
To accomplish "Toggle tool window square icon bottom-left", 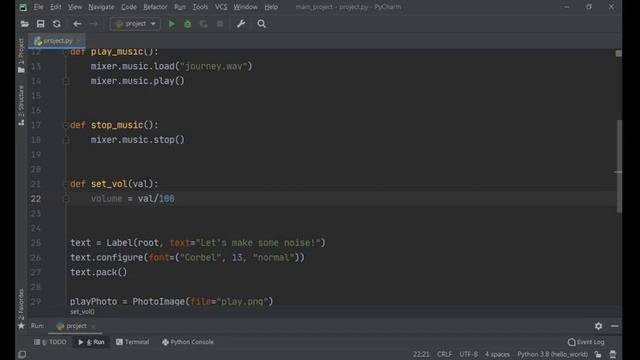I will (x=22, y=354).
